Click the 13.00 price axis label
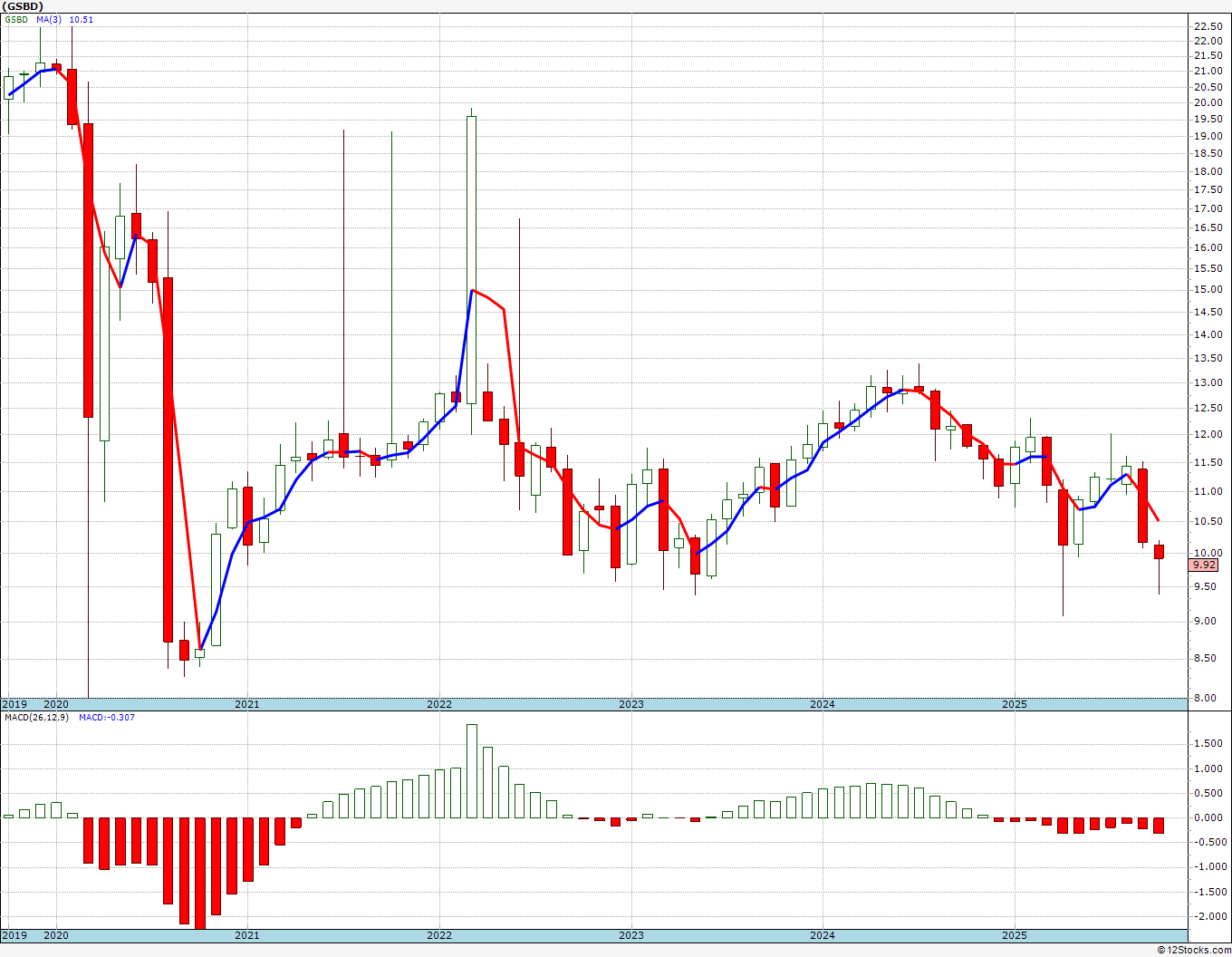This screenshot has height=957, width=1232. [x=1208, y=382]
